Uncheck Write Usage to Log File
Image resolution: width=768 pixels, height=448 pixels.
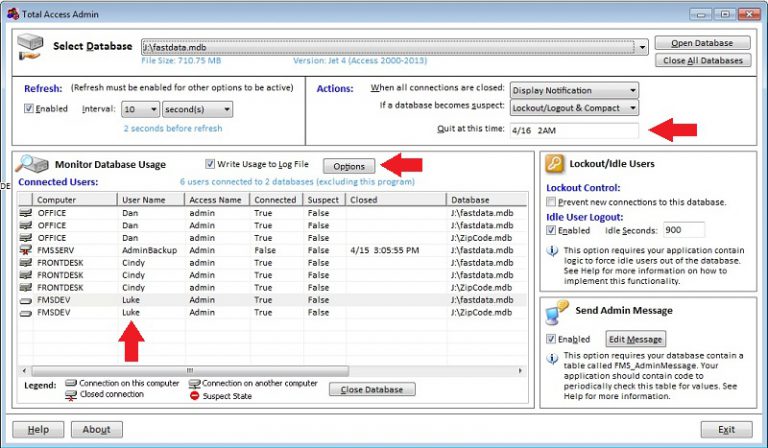click(x=210, y=164)
